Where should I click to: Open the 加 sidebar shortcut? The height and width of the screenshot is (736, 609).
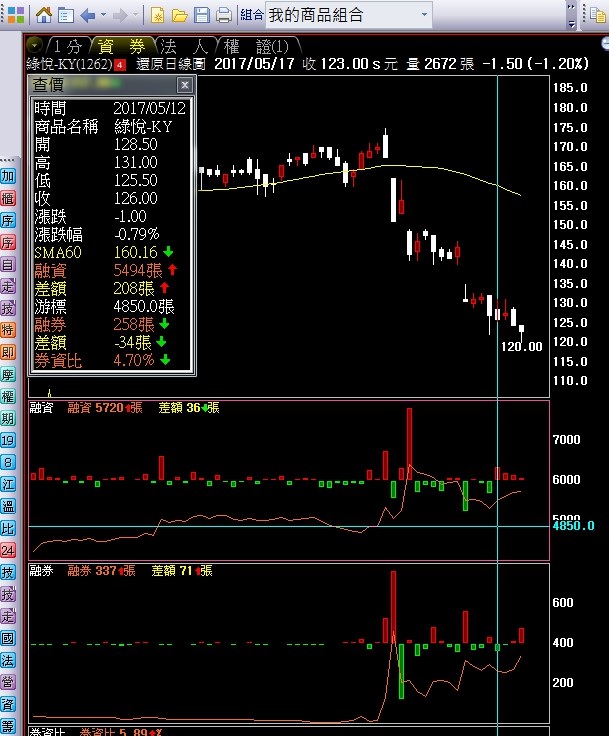8,176
